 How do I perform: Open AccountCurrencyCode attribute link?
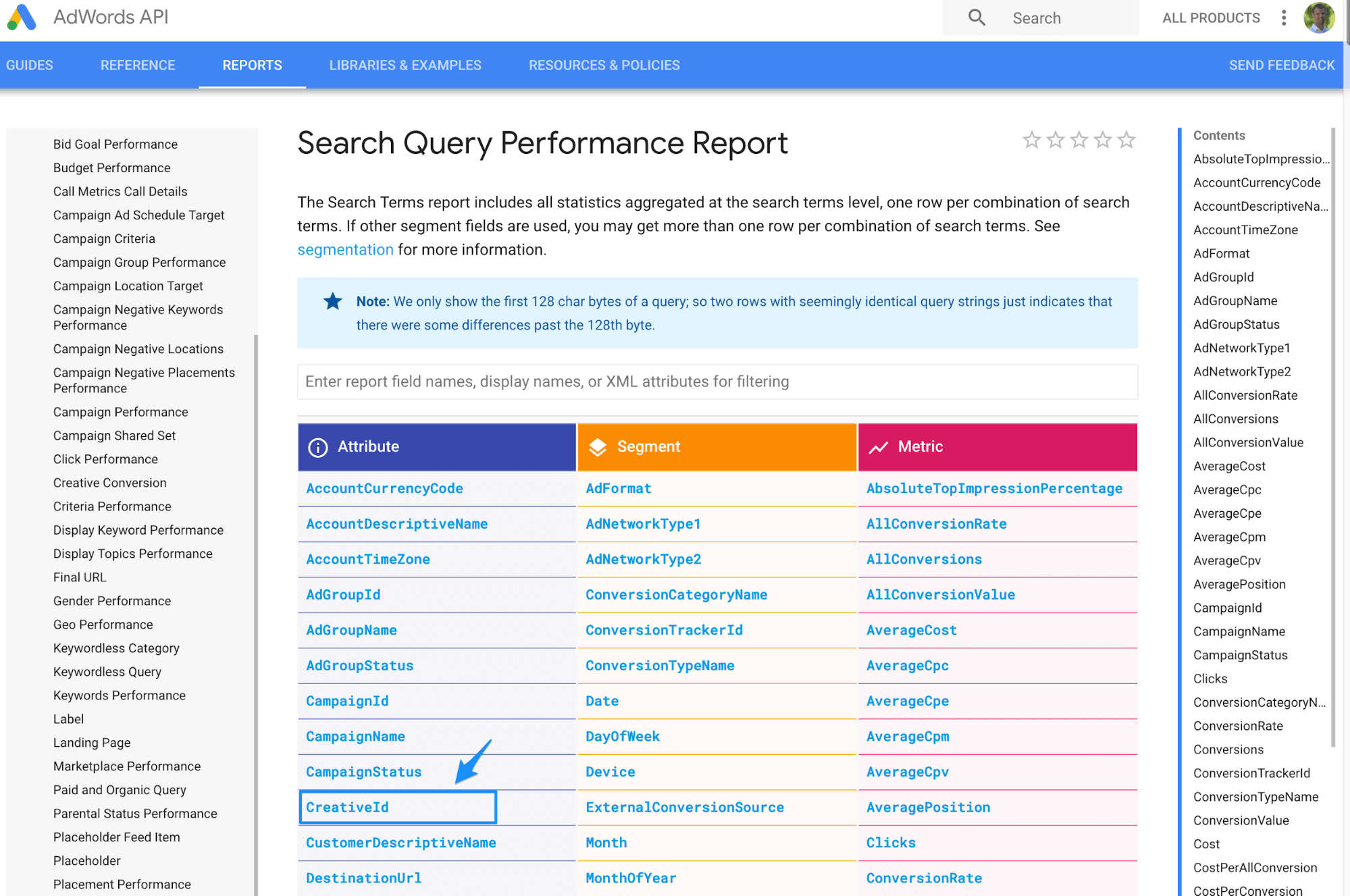point(384,488)
